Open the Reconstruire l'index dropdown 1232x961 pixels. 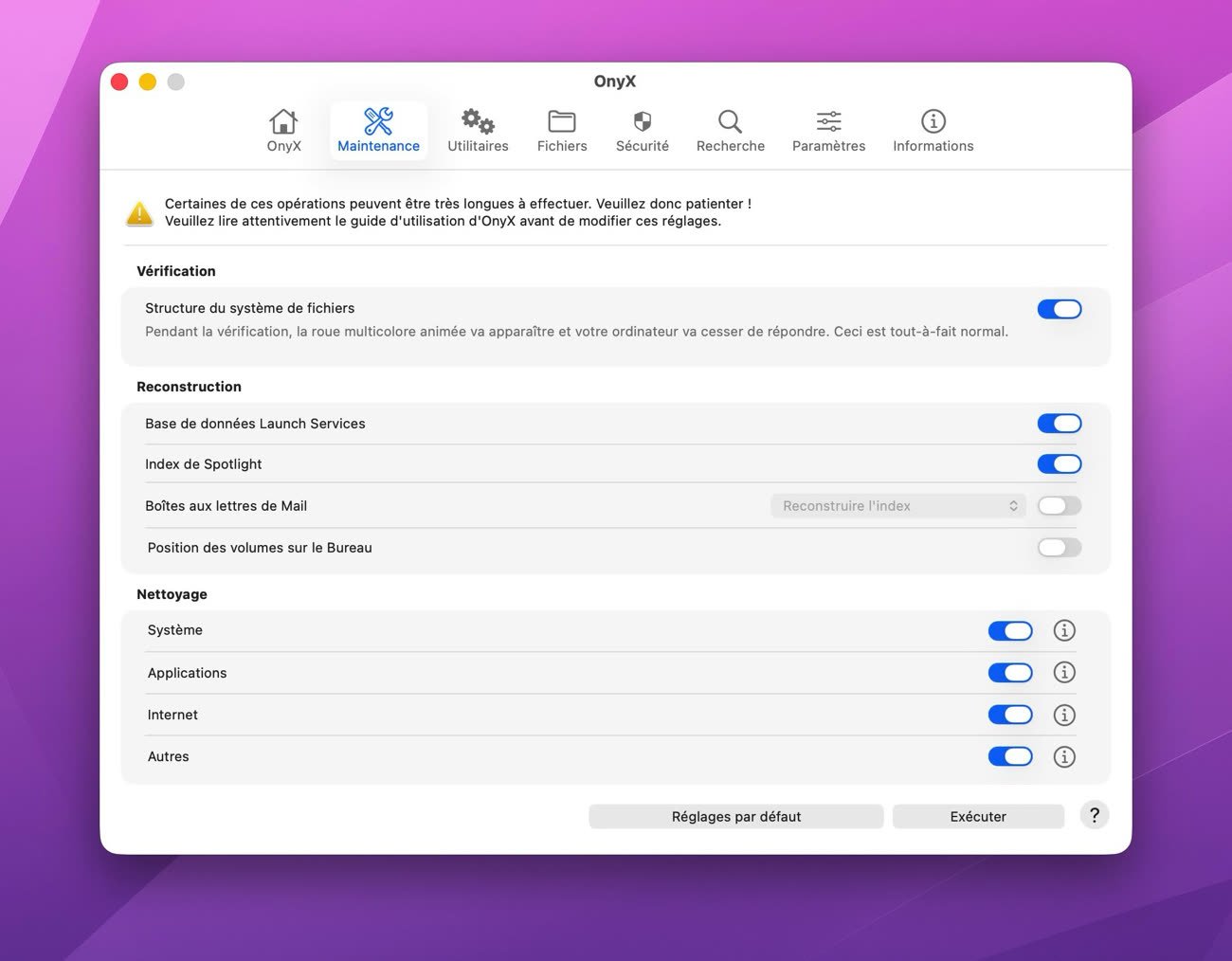(x=898, y=506)
